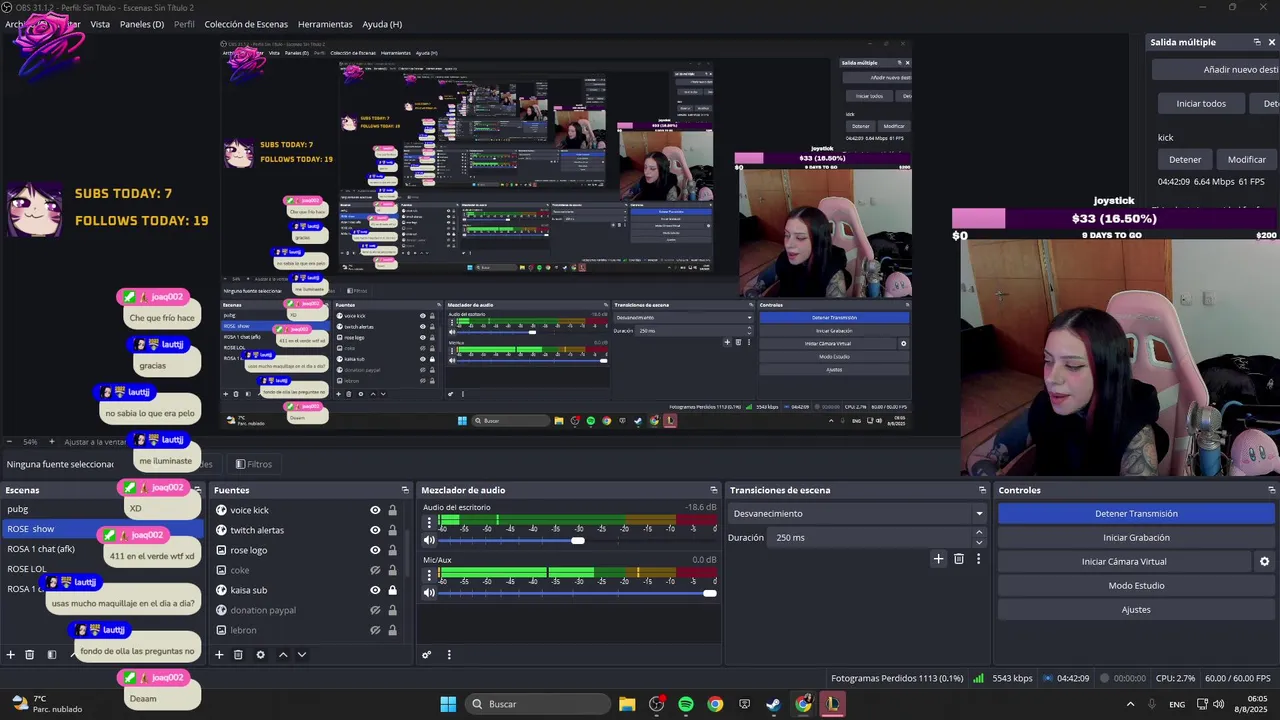This screenshot has width=1280, height=720.
Task: Hide the rose logo source
Action: click(x=375, y=550)
